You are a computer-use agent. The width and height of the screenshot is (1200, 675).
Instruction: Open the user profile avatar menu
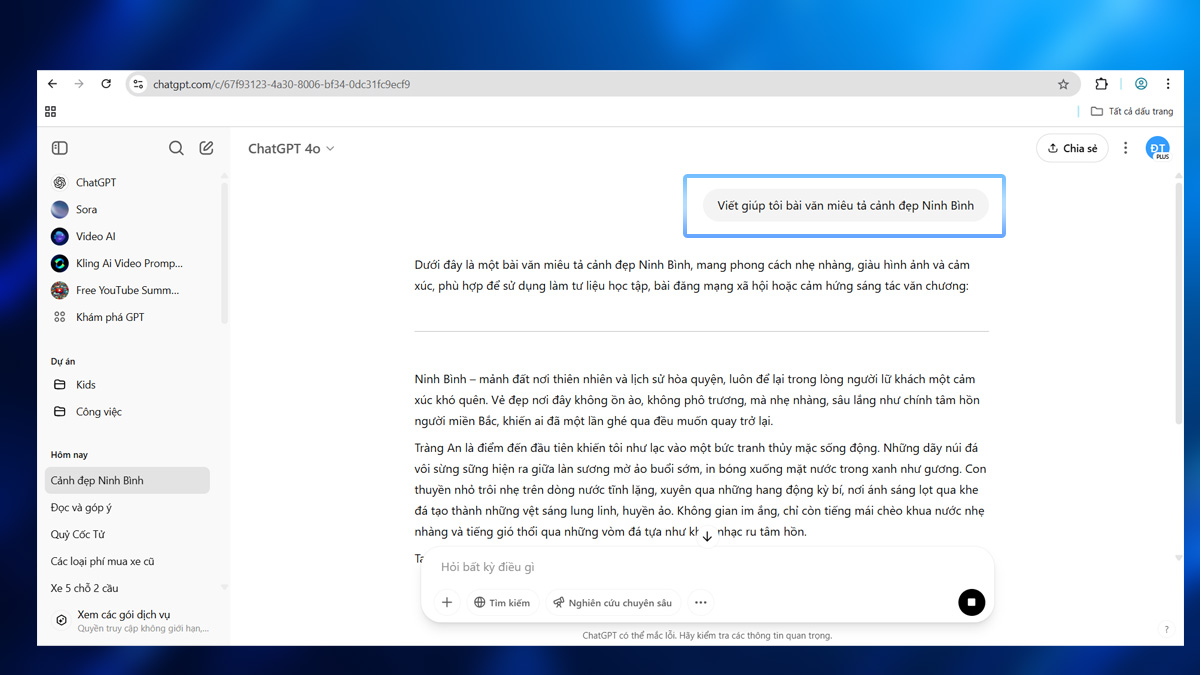[x=1157, y=149]
